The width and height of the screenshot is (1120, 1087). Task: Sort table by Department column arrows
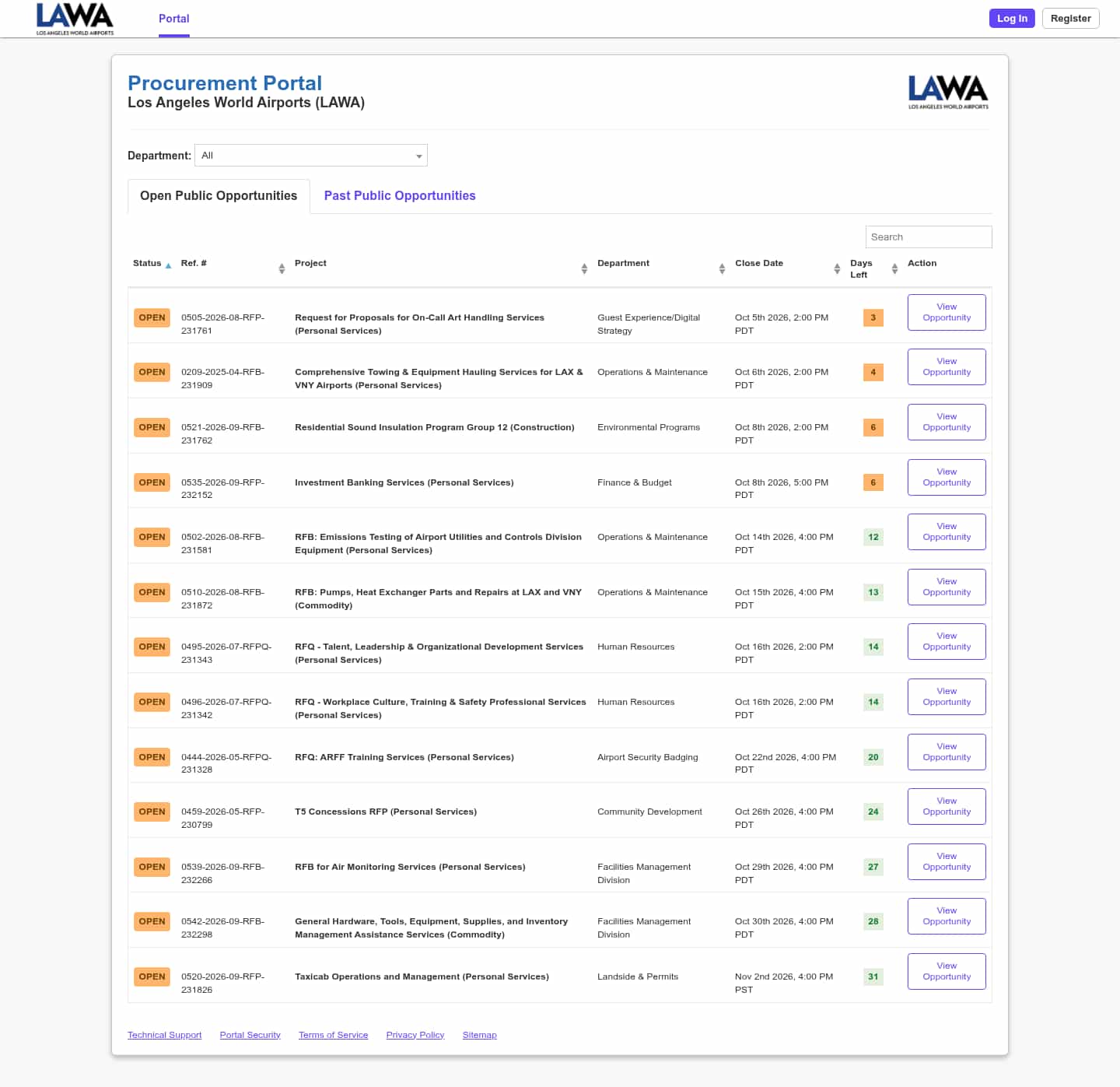tap(722, 268)
